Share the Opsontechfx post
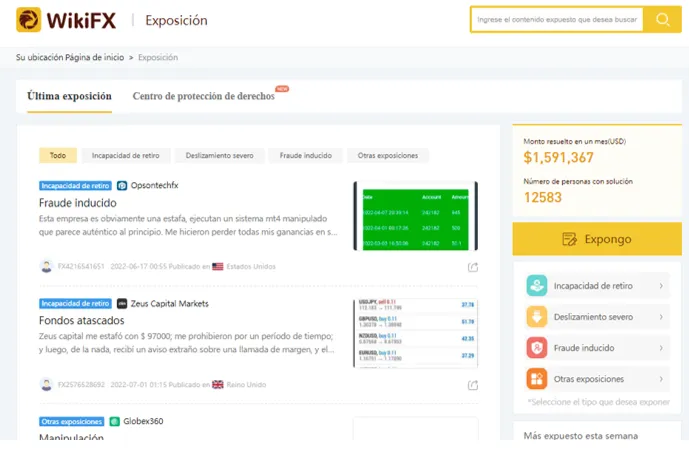 coord(472,267)
